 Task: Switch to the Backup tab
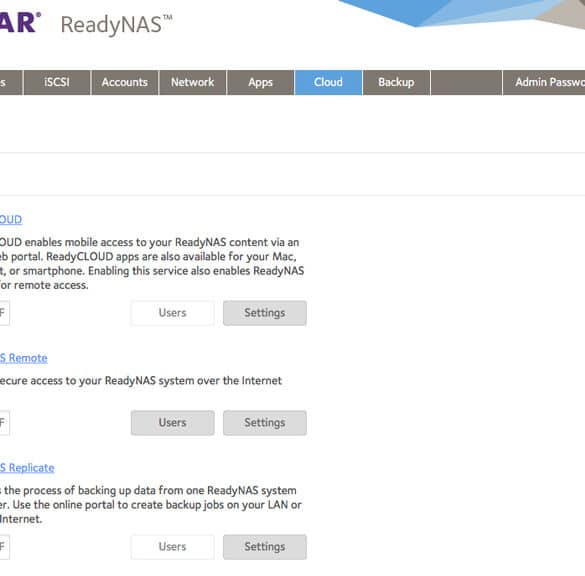coord(396,82)
